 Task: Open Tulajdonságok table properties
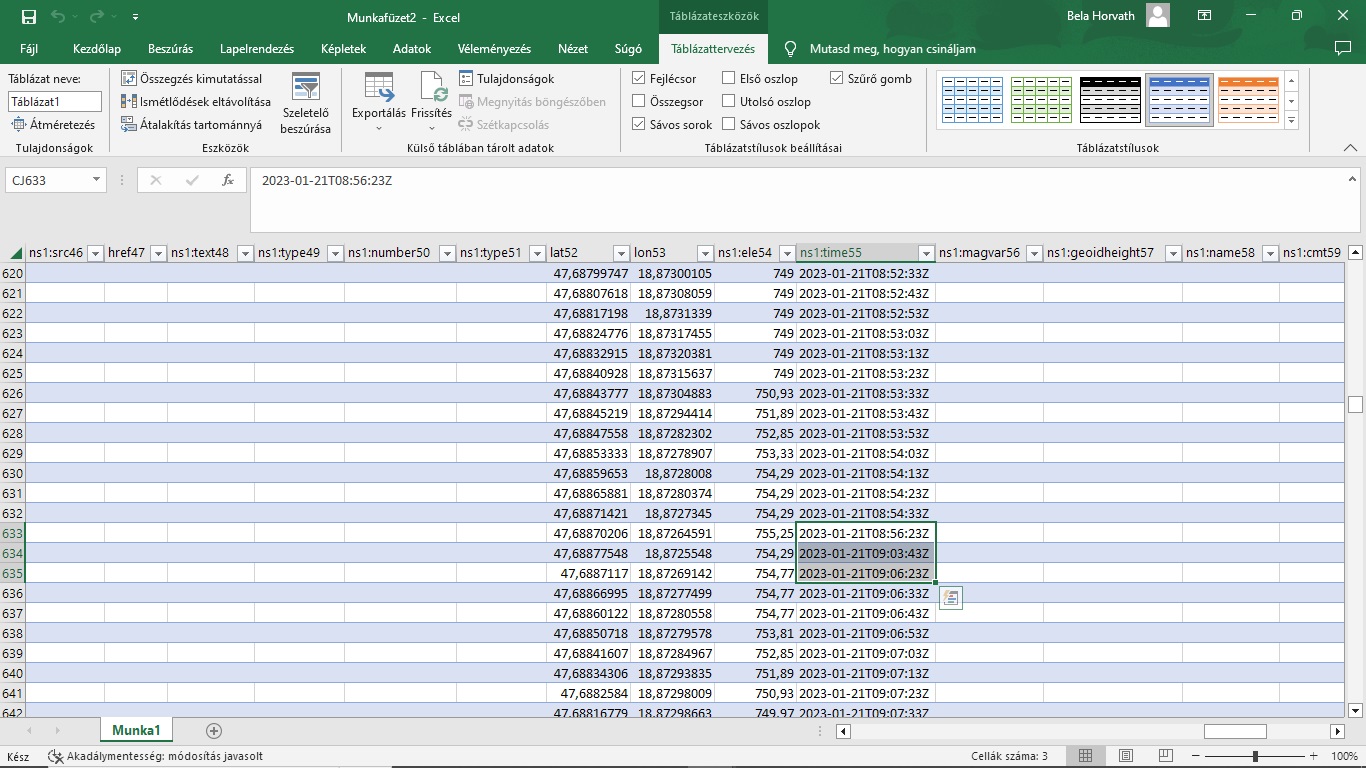pyautogui.click(x=507, y=78)
